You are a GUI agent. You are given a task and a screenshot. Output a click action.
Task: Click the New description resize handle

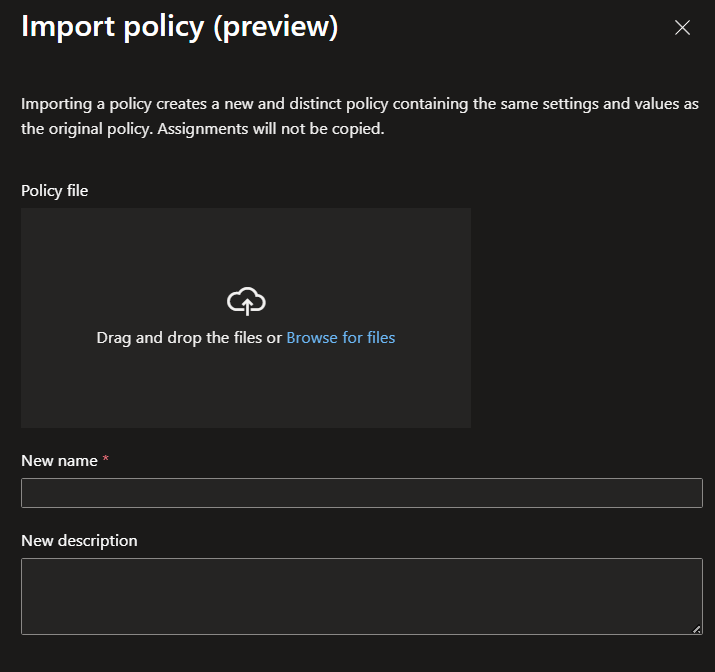click(x=696, y=628)
